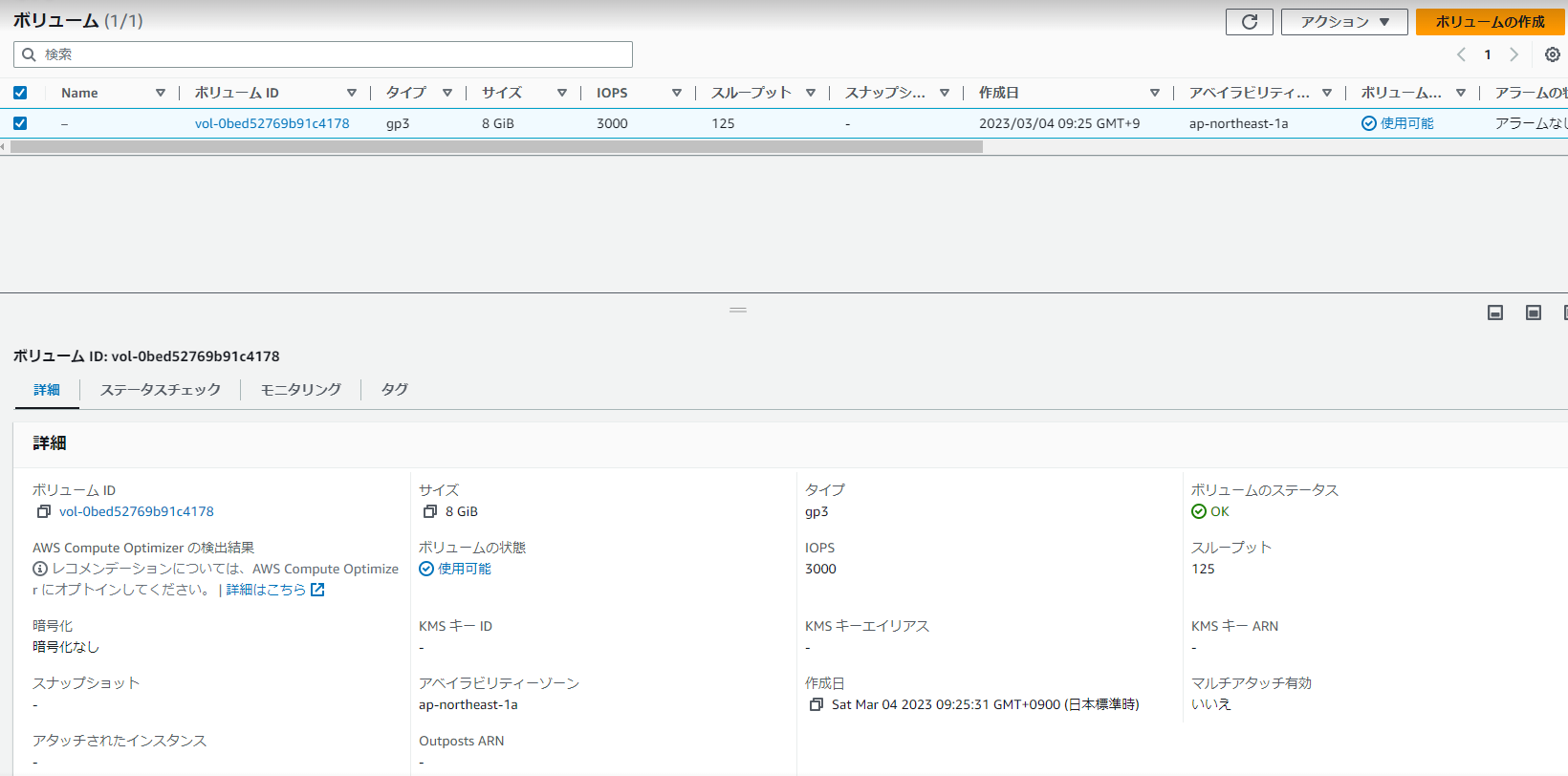Click 8 GiB cell in table row

click(498, 123)
